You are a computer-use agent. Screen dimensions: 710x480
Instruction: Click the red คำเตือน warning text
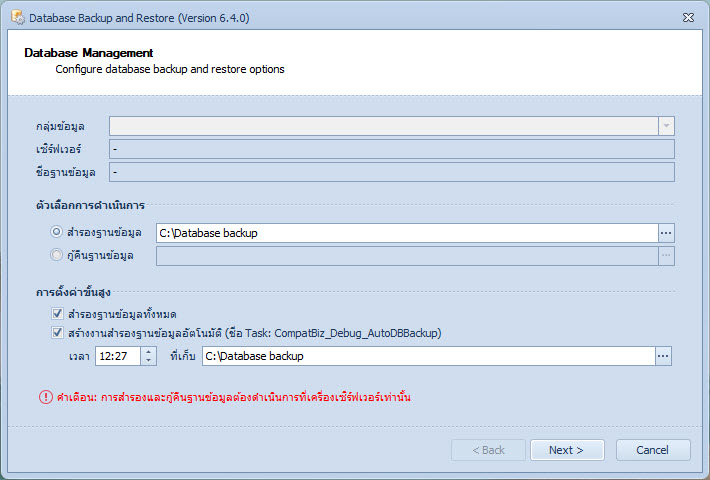point(234,397)
